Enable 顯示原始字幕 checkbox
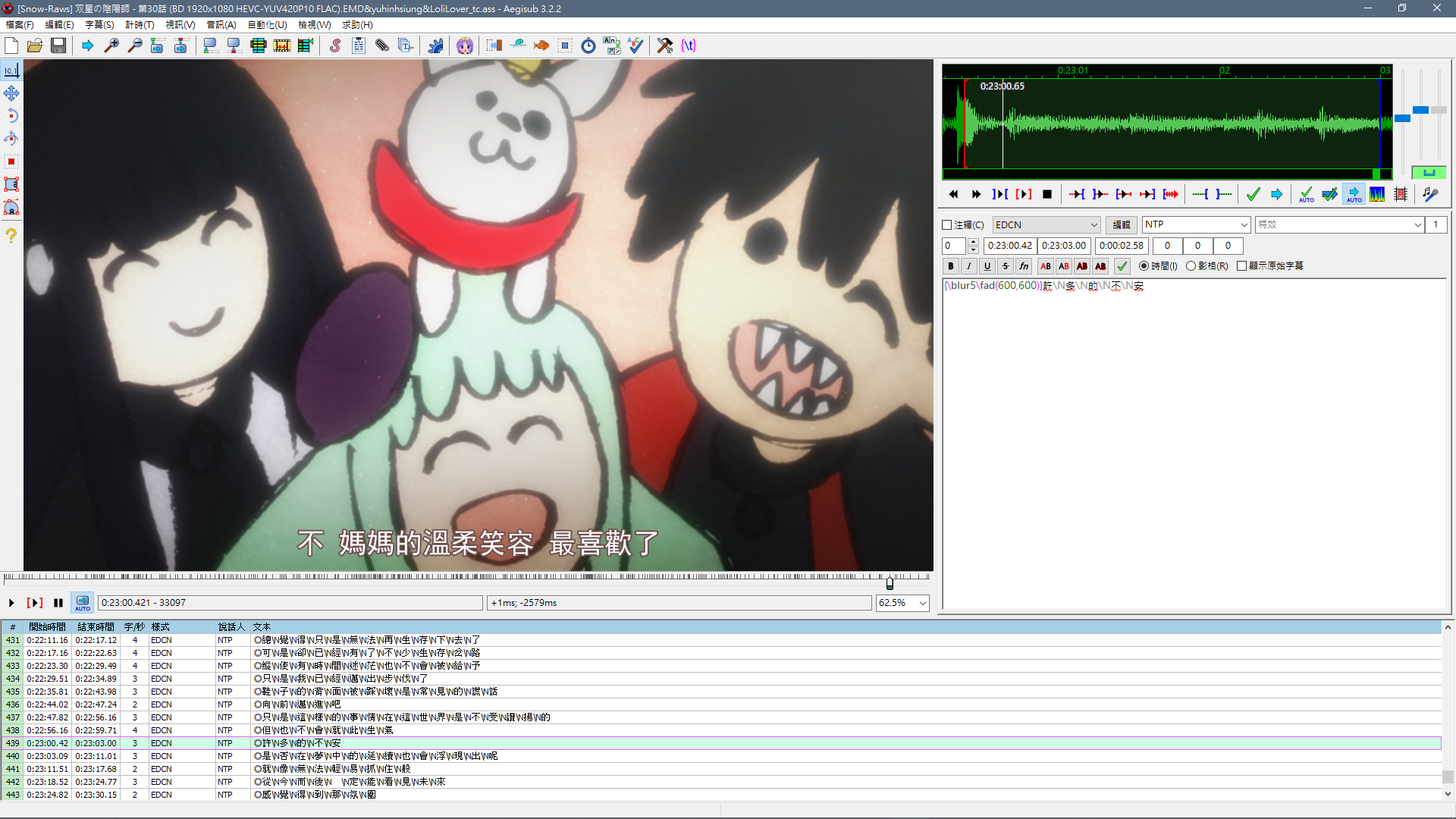1456x819 pixels. click(1241, 266)
